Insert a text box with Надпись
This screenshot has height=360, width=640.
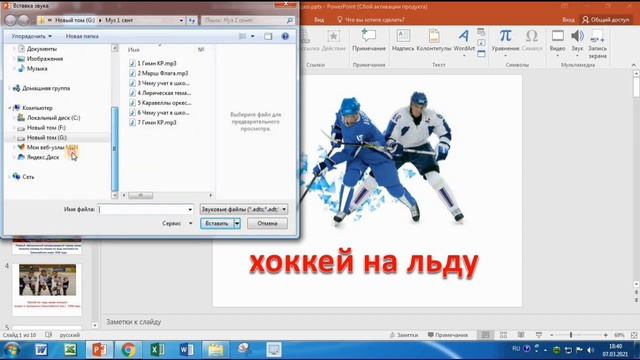pyautogui.click(x=403, y=40)
